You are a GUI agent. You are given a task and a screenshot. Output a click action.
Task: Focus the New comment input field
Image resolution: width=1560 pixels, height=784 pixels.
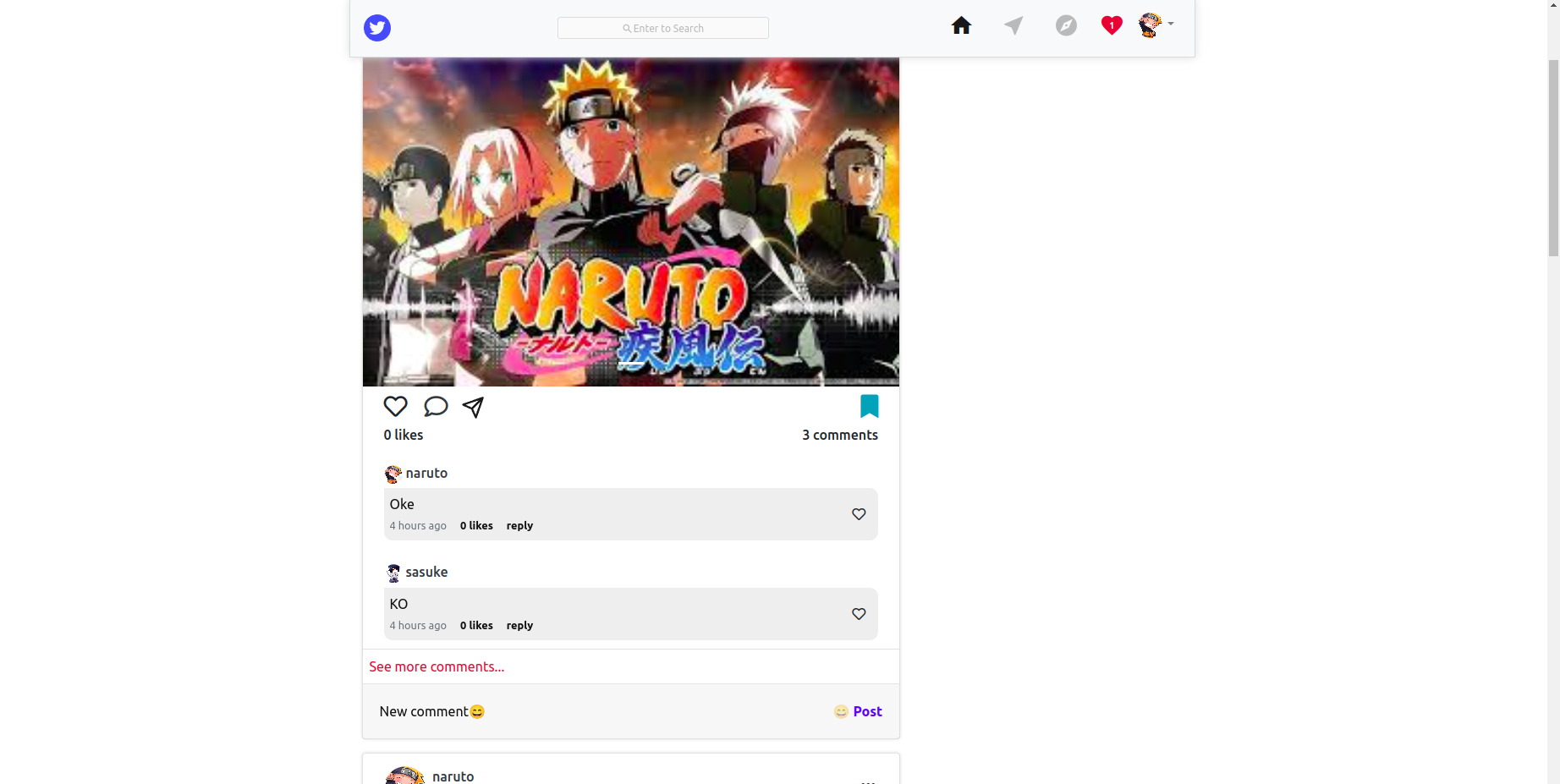(x=601, y=711)
